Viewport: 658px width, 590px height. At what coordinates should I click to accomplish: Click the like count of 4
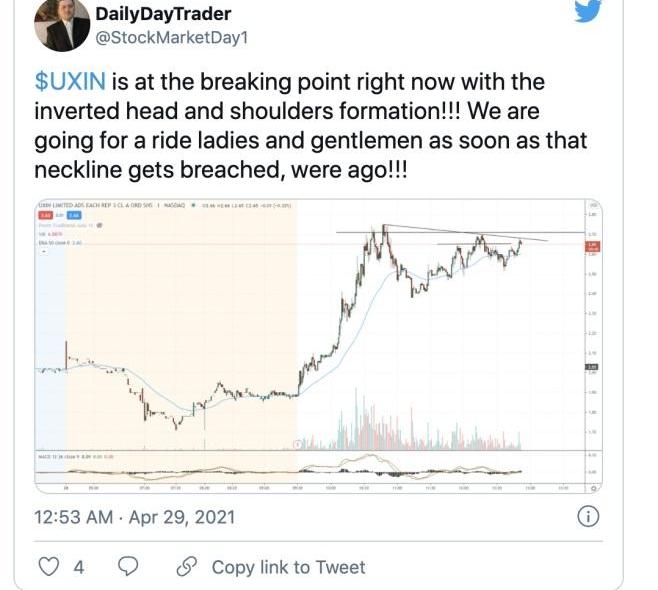point(79,568)
